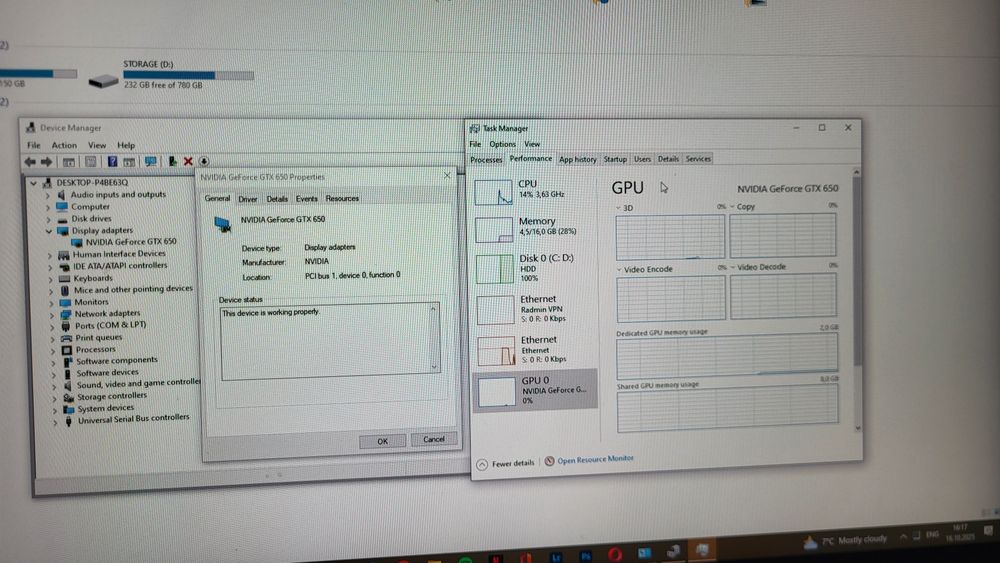Click the Open Resource Monitor link
Viewport: 1000px width, 563px height.
(595, 460)
